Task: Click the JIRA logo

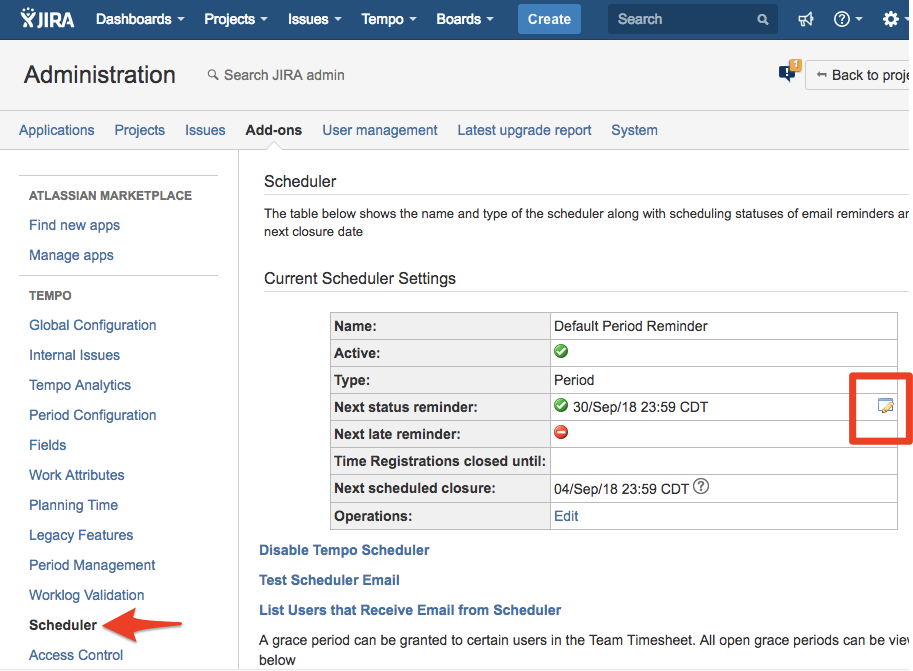Action: click(47, 19)
